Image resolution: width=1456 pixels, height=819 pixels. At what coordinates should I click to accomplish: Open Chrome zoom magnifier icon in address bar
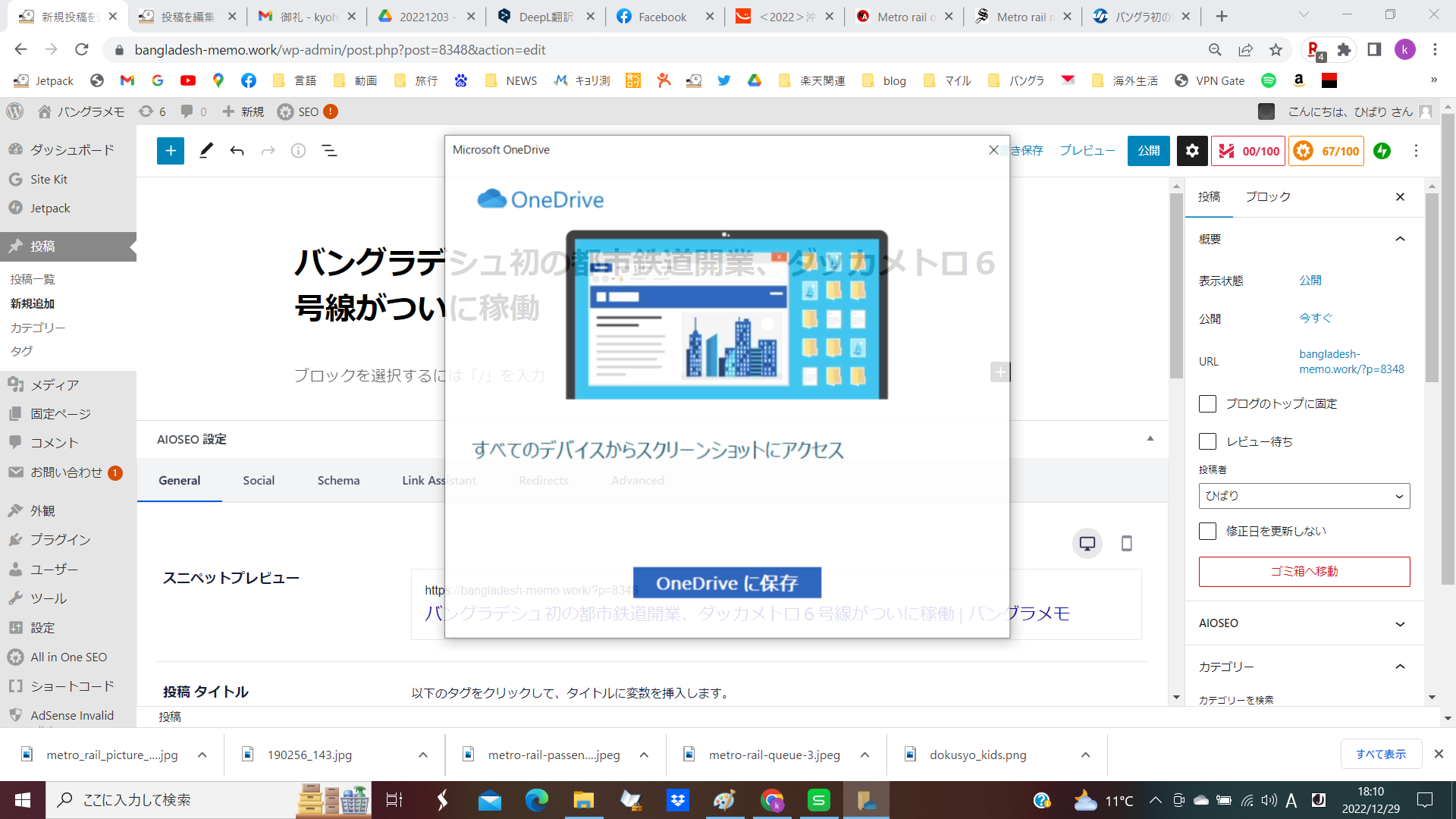pyautogui.click(x=1215, y=50)
